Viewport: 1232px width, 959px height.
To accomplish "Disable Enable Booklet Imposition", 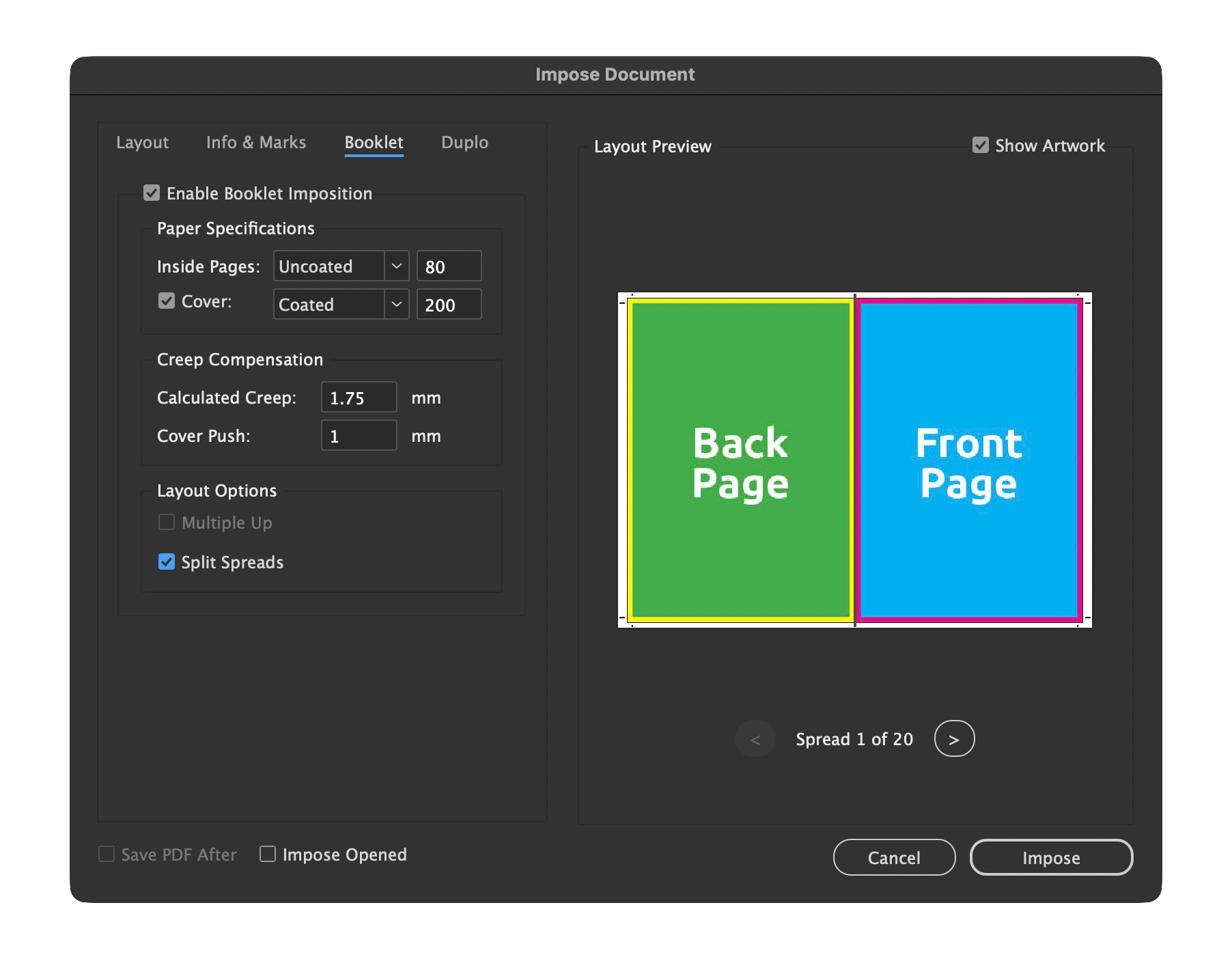I will point(152,193).
